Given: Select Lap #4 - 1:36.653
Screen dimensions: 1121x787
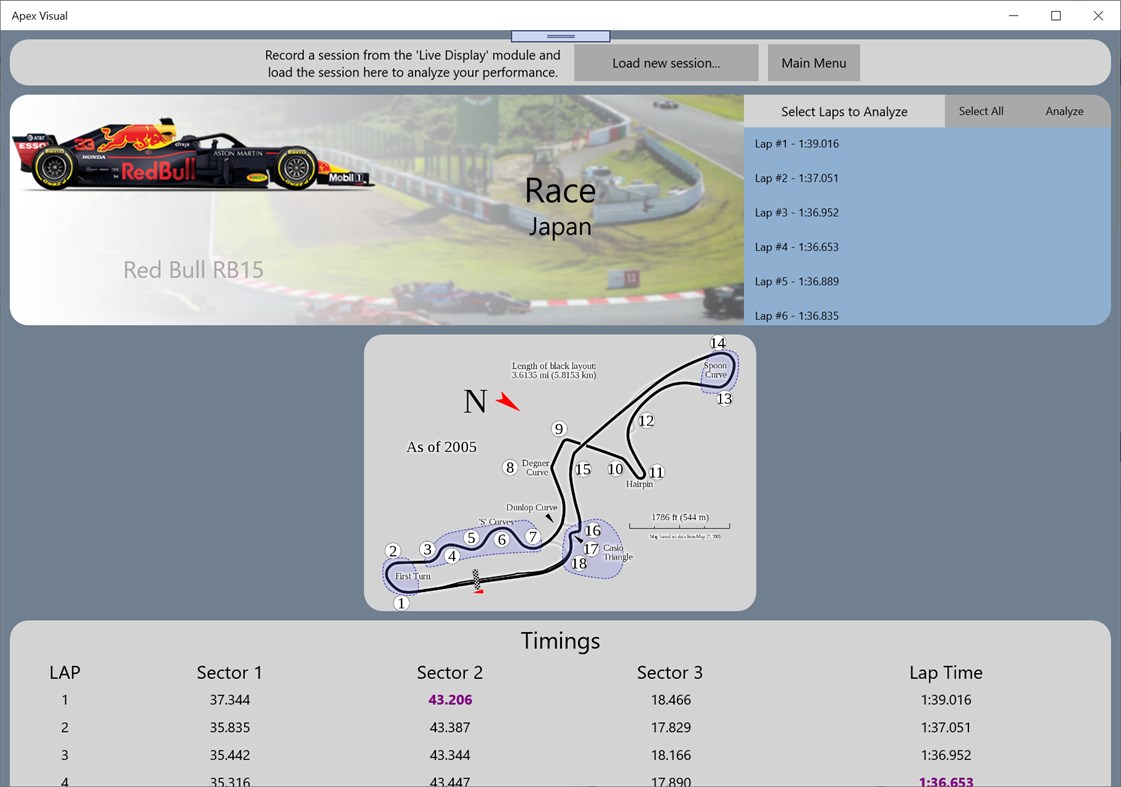Looking at the screenshot, I should click(x=927, y=247).
